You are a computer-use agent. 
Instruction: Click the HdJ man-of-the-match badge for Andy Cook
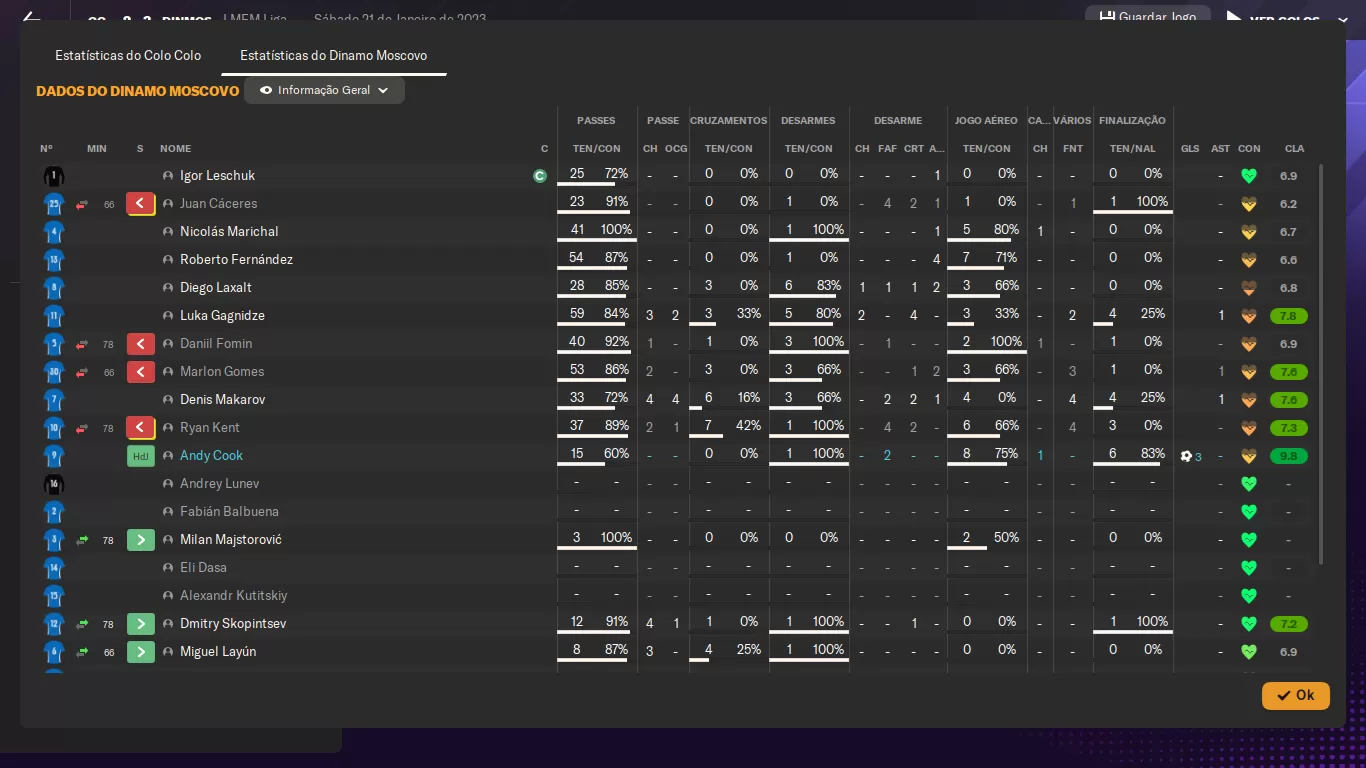pos(141,456)
